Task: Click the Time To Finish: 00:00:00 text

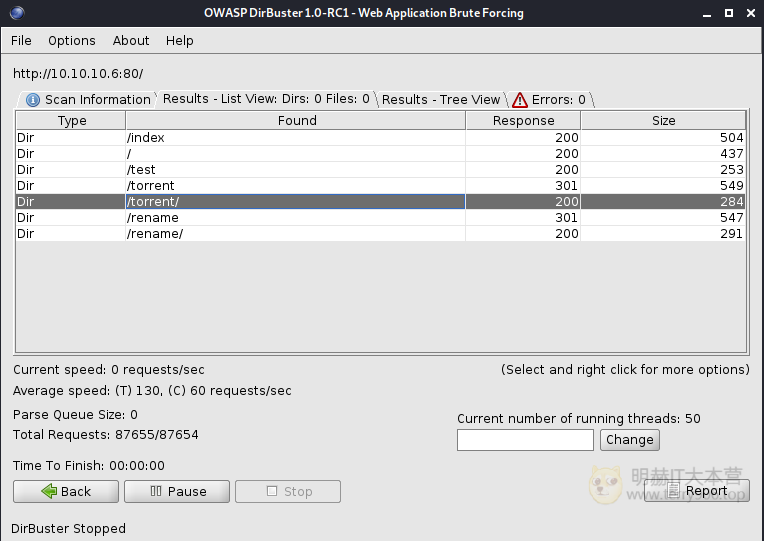Action: (x=89, y=465)
